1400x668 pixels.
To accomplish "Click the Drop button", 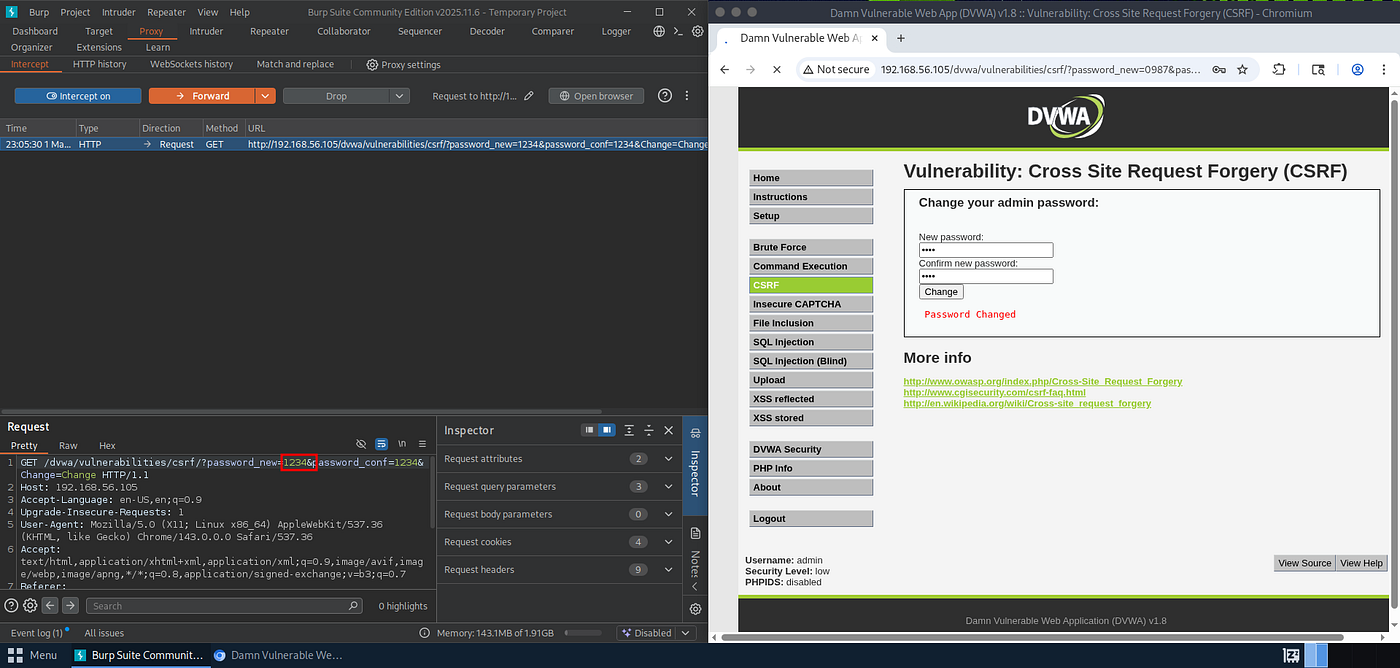I will (336, 96).
